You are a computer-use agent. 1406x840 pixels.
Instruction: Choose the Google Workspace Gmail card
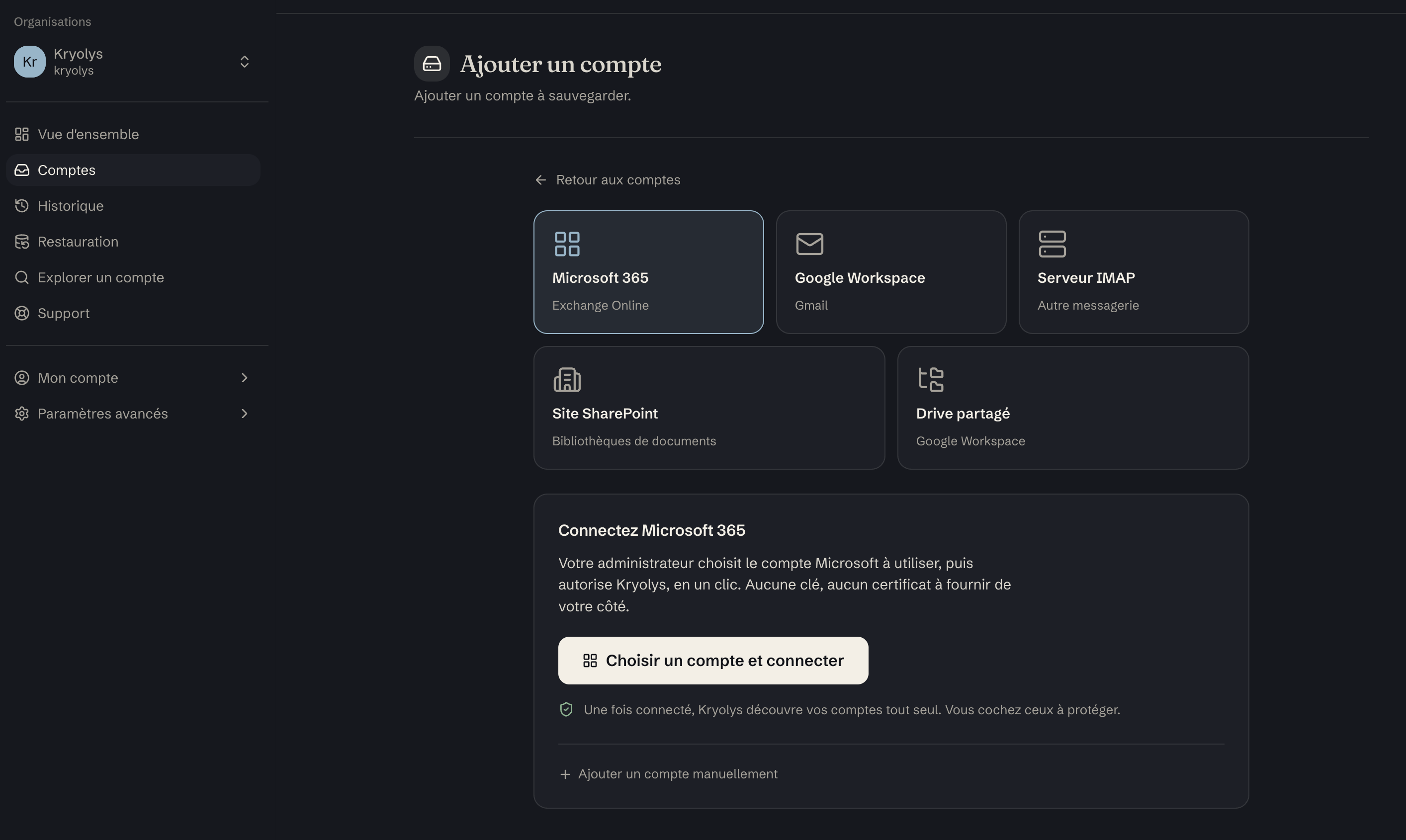[891, 272]
